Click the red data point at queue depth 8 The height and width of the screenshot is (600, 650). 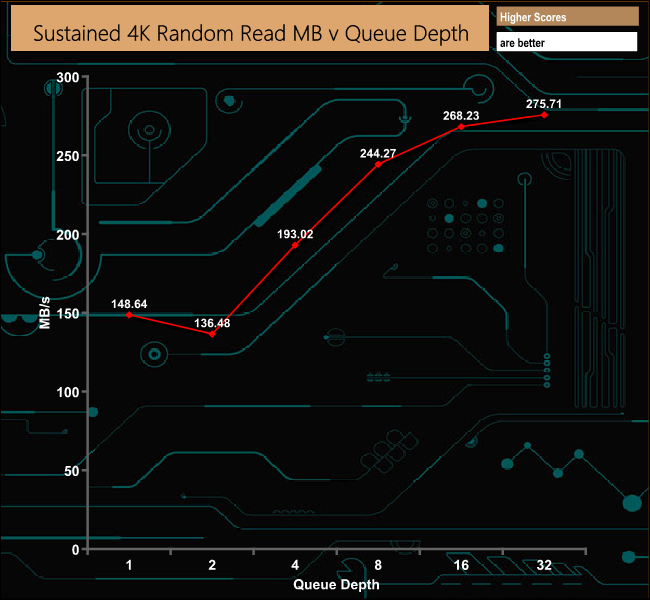378,165
